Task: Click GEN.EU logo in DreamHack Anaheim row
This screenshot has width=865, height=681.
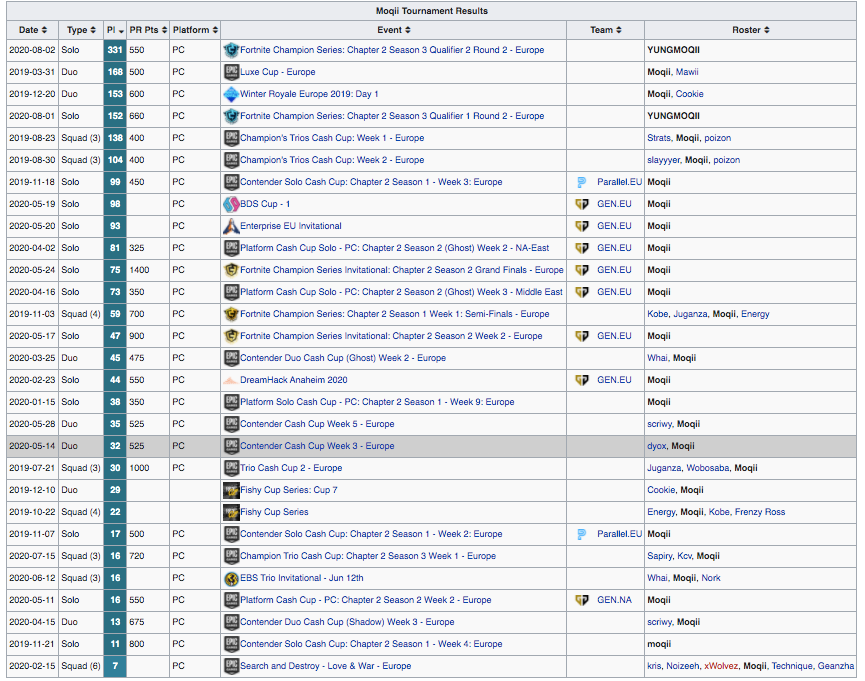Action: pos(582,380)
